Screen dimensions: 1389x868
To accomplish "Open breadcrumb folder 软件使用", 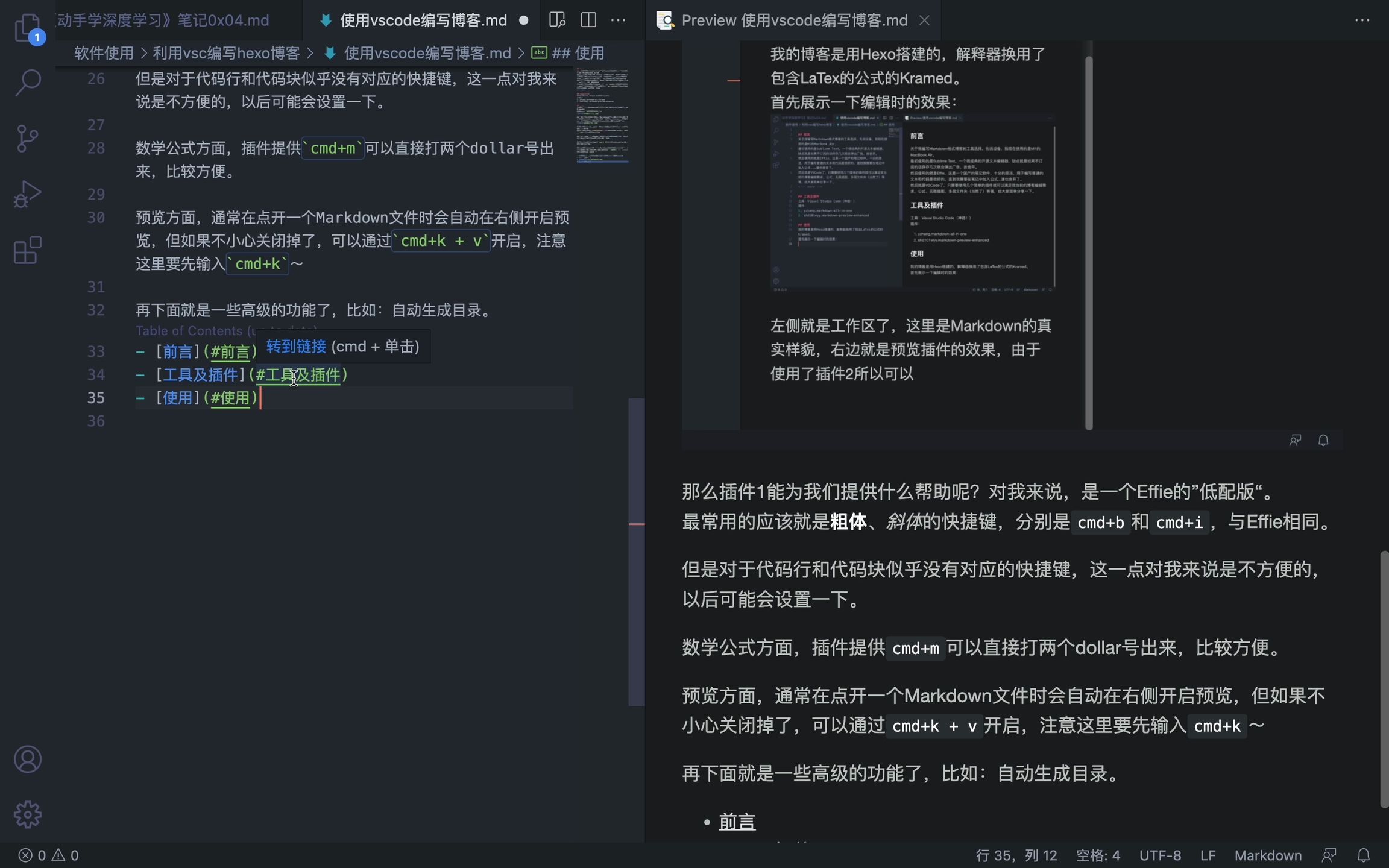I will [x=104, y=53].
